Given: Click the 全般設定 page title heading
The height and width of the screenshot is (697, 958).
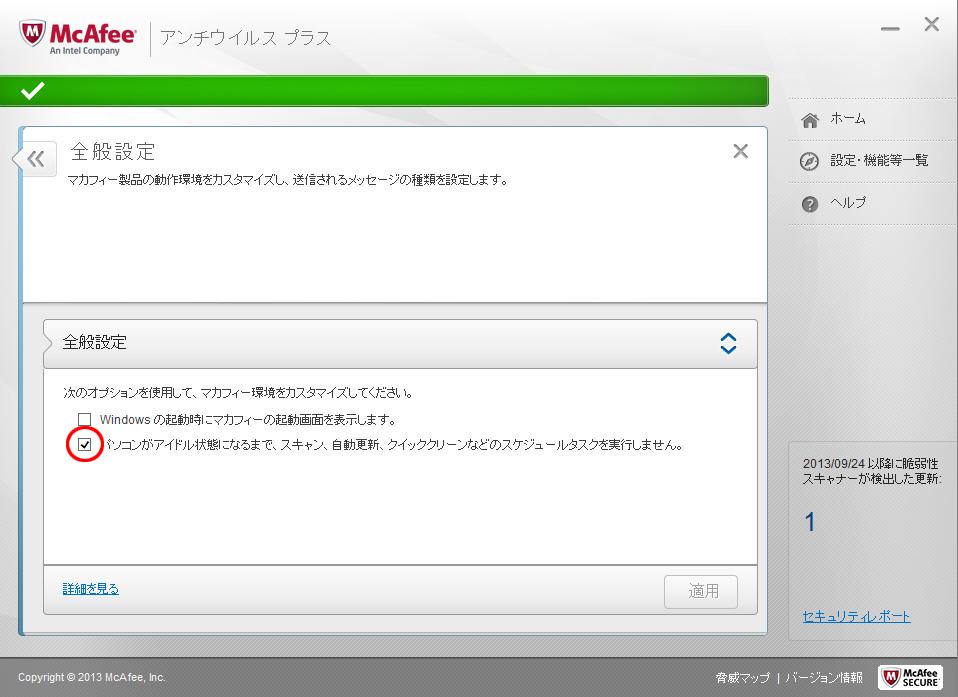Looking at the screenshot, I should [113, 151].
